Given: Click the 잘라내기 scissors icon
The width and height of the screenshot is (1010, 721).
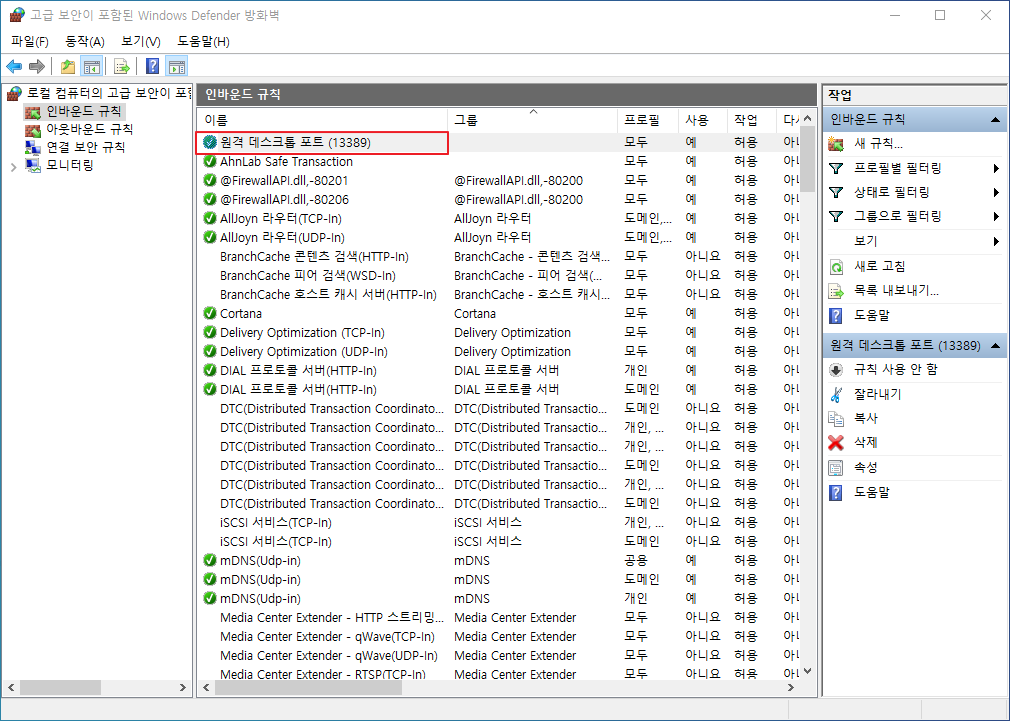Looking at the screenshot, I should (x=836, y=394).
